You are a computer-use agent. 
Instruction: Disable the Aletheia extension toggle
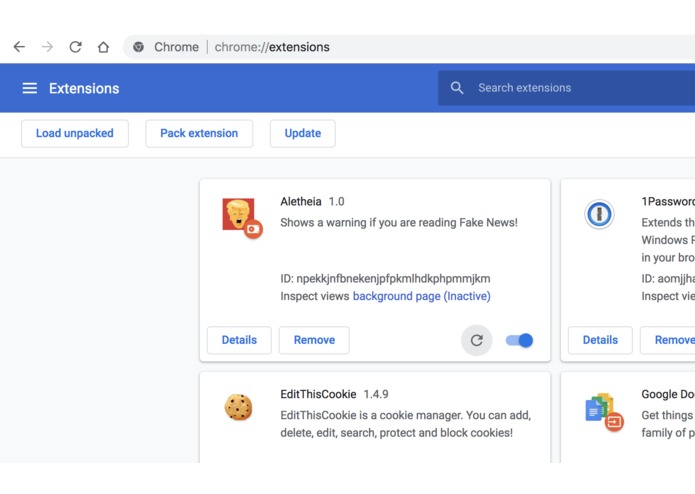coord(519,340)
